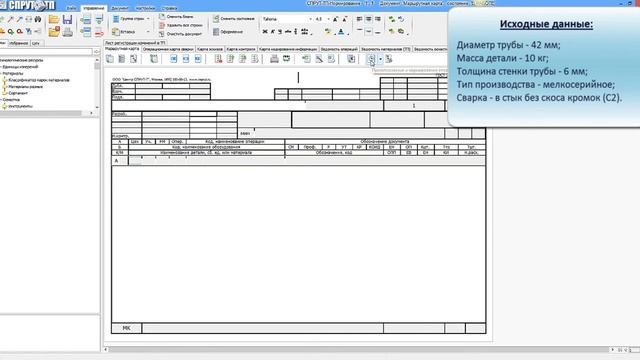Expand the 'Вставка' dropdown arrow
The width and height of the screenshot is (640, 360).
(x=148, y=32)
